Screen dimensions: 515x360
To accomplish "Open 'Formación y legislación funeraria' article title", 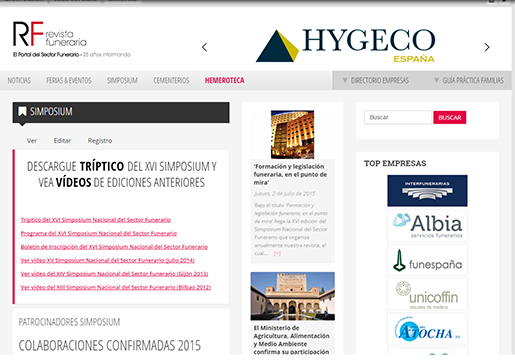I will coord(290,174).
